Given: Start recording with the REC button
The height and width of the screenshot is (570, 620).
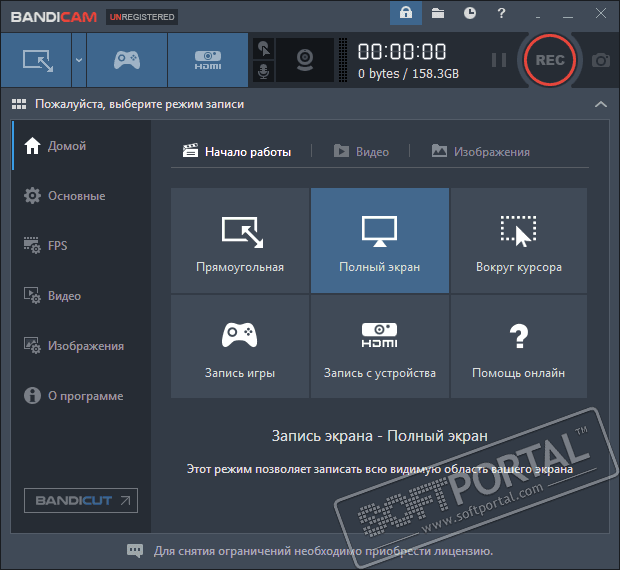Looking at the screenshot, I should 550,60.
